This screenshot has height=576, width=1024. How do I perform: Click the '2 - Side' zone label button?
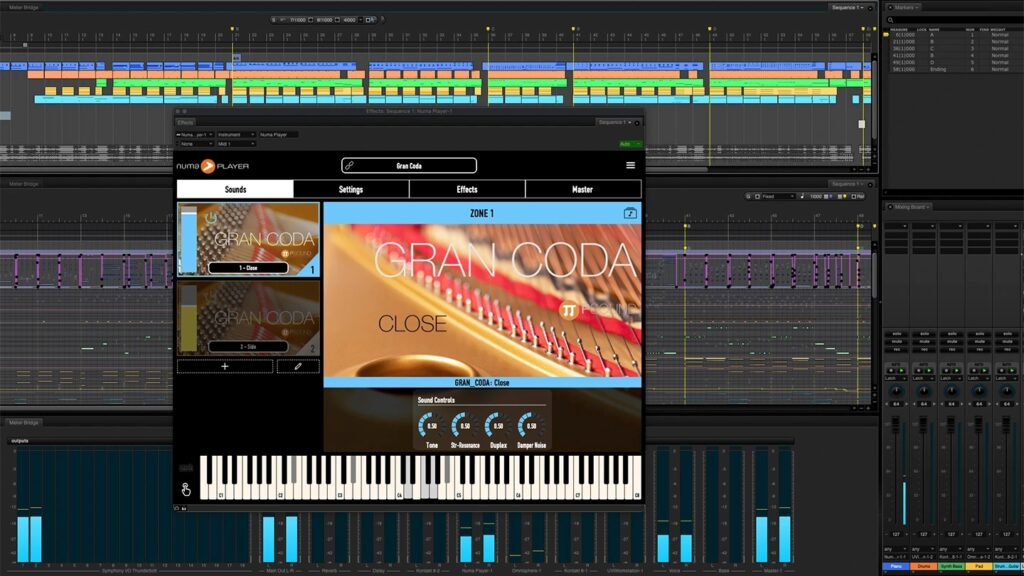pos(248,347)
